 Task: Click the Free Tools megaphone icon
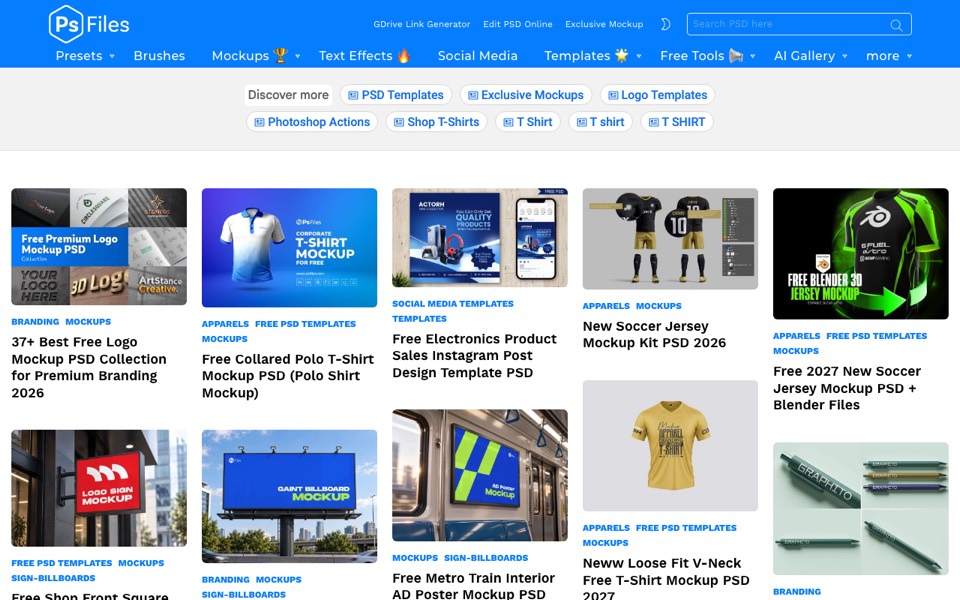[x=736, y=56]
